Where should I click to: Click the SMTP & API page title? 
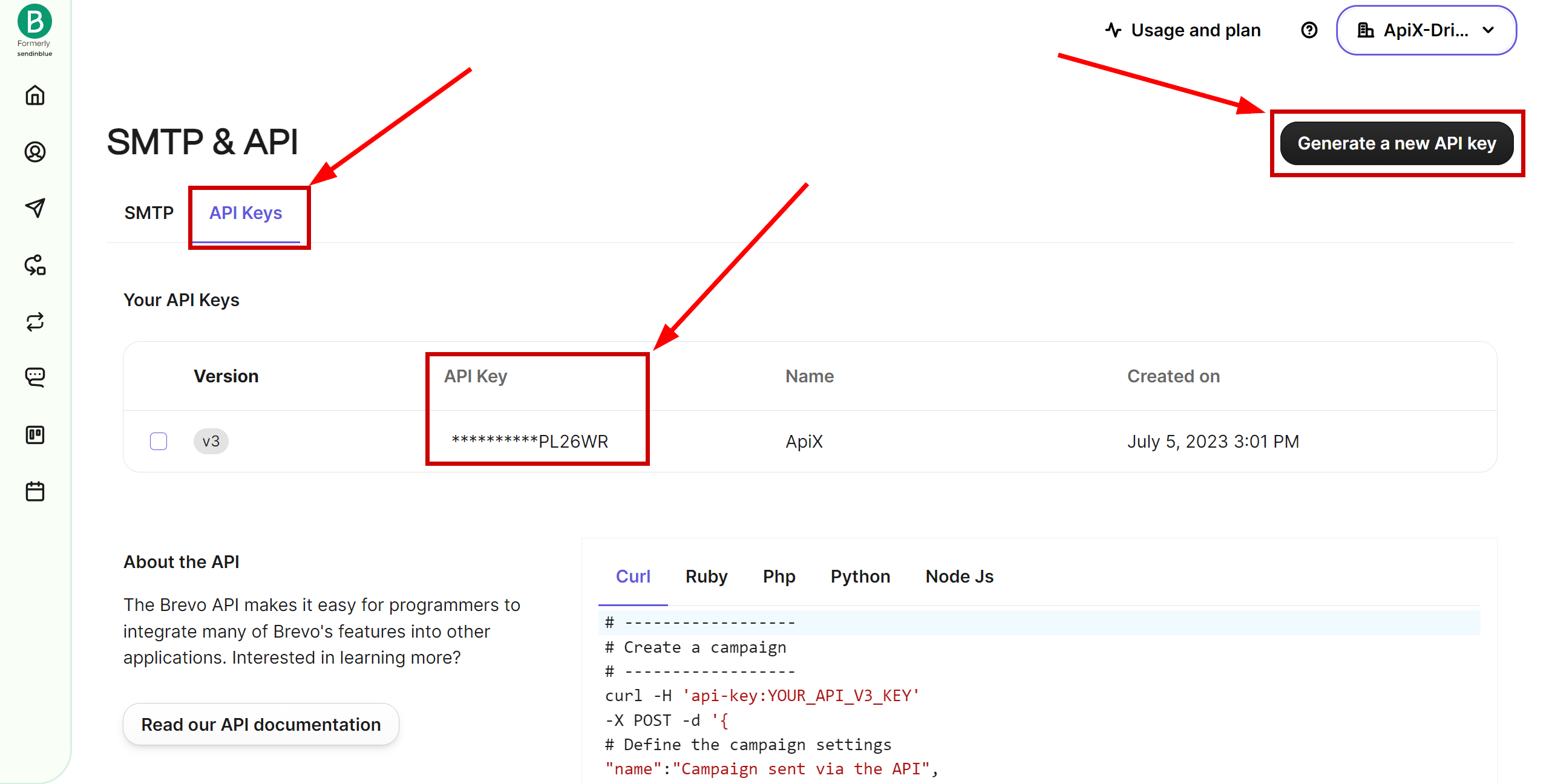point(202,142)
